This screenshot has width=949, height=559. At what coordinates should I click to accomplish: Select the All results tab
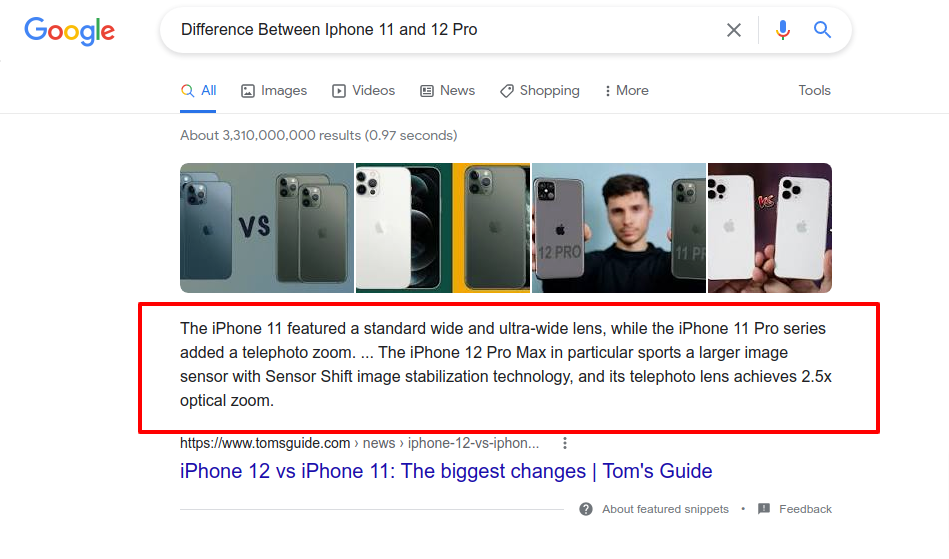[x=198, y=91]
